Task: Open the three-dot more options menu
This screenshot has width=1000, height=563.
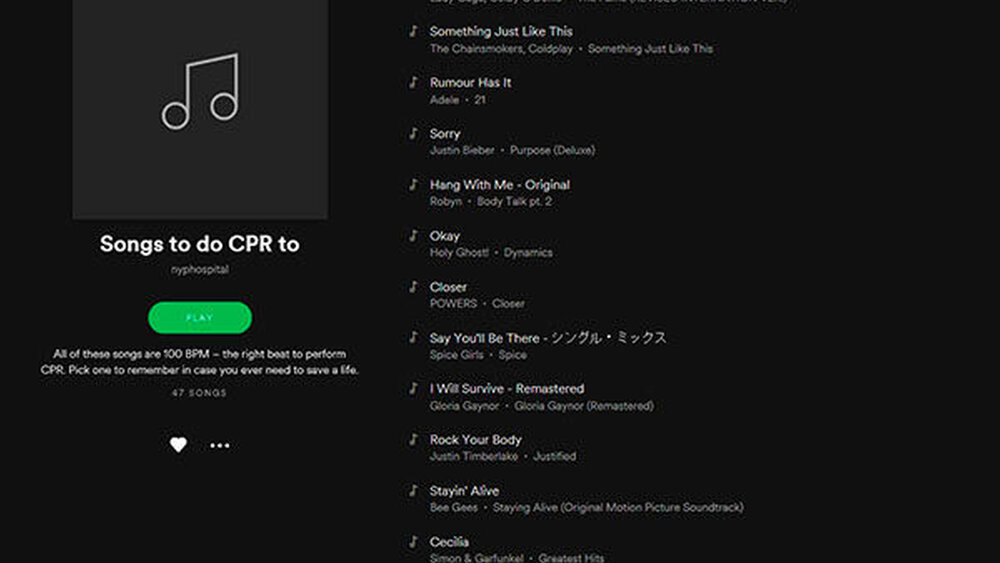Action: (220, 445)
